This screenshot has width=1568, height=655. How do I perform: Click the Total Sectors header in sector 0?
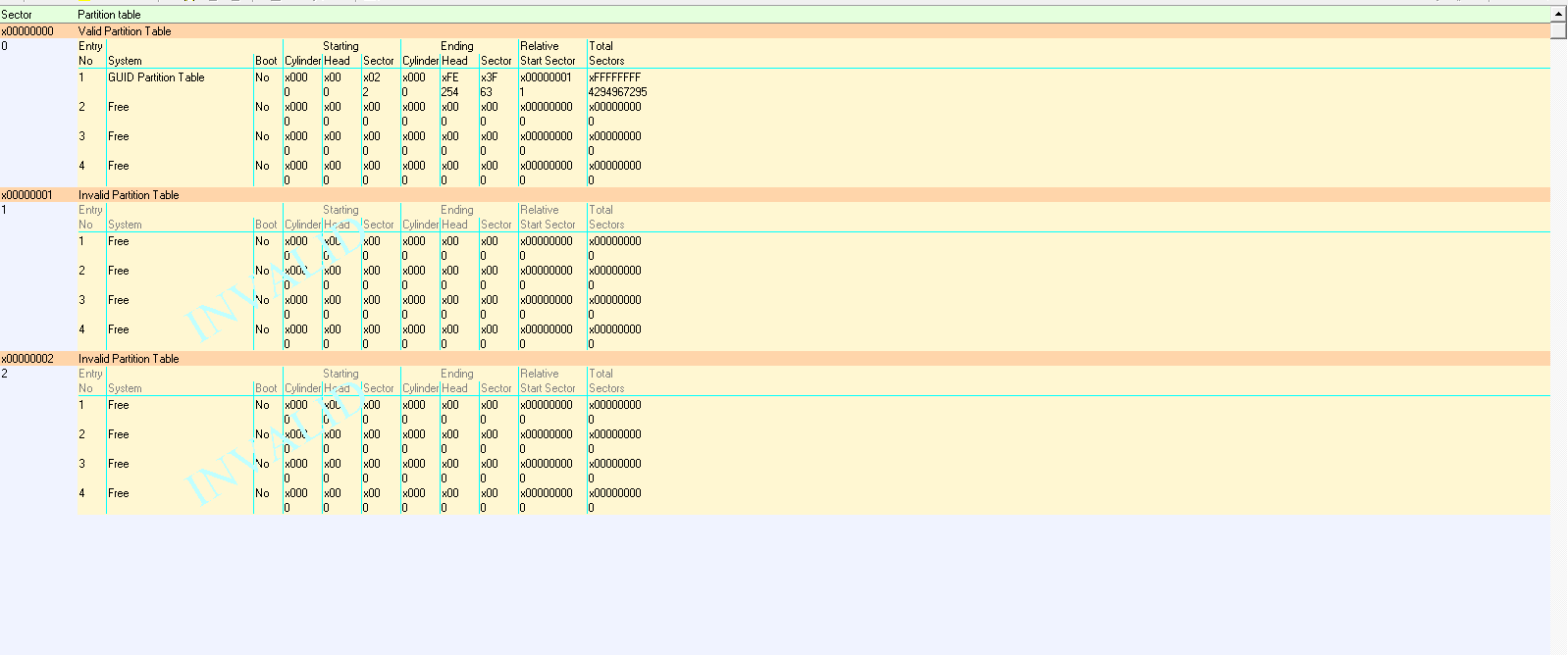tap(606, 53)
